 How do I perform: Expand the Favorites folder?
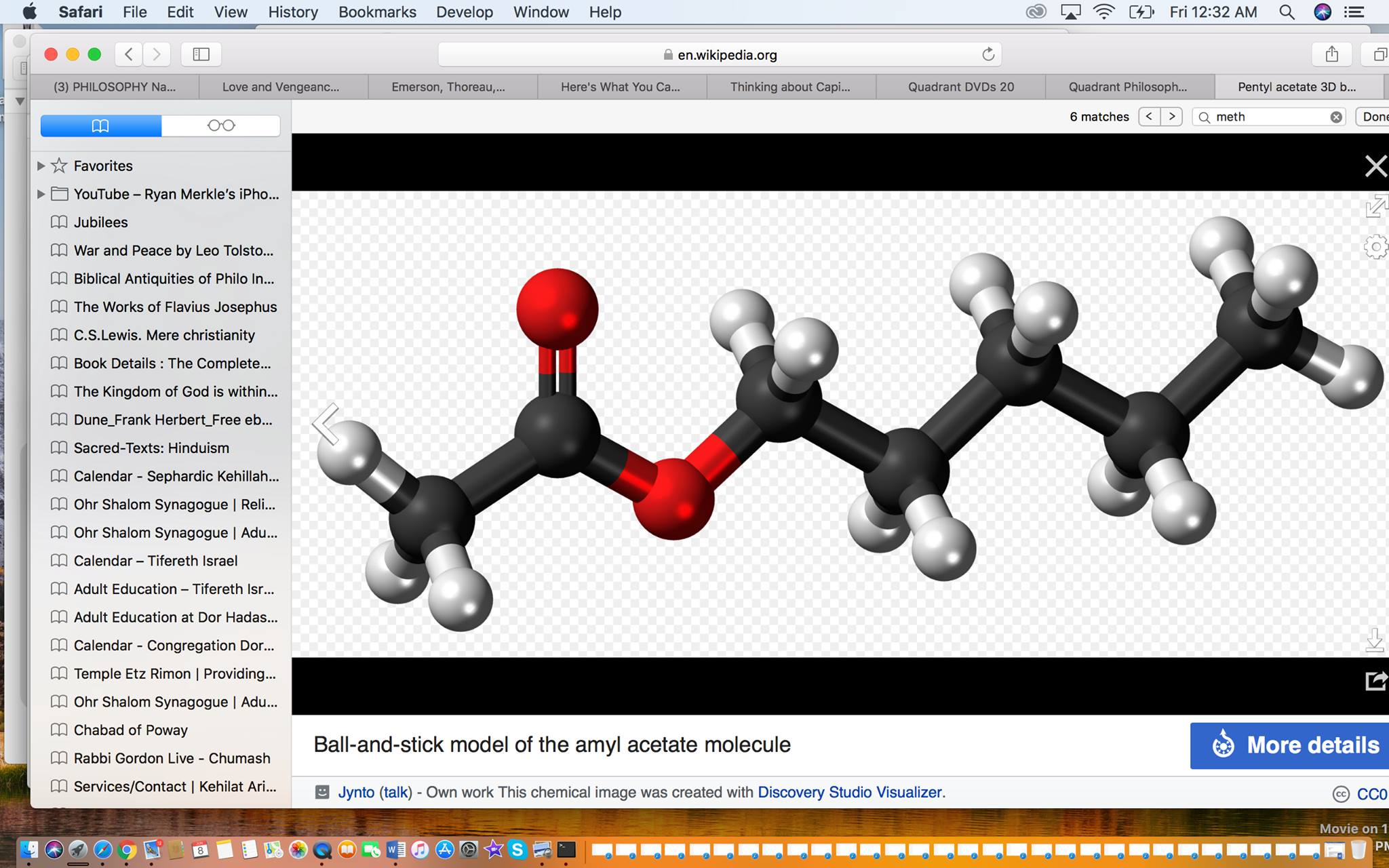tap(41, 165)
